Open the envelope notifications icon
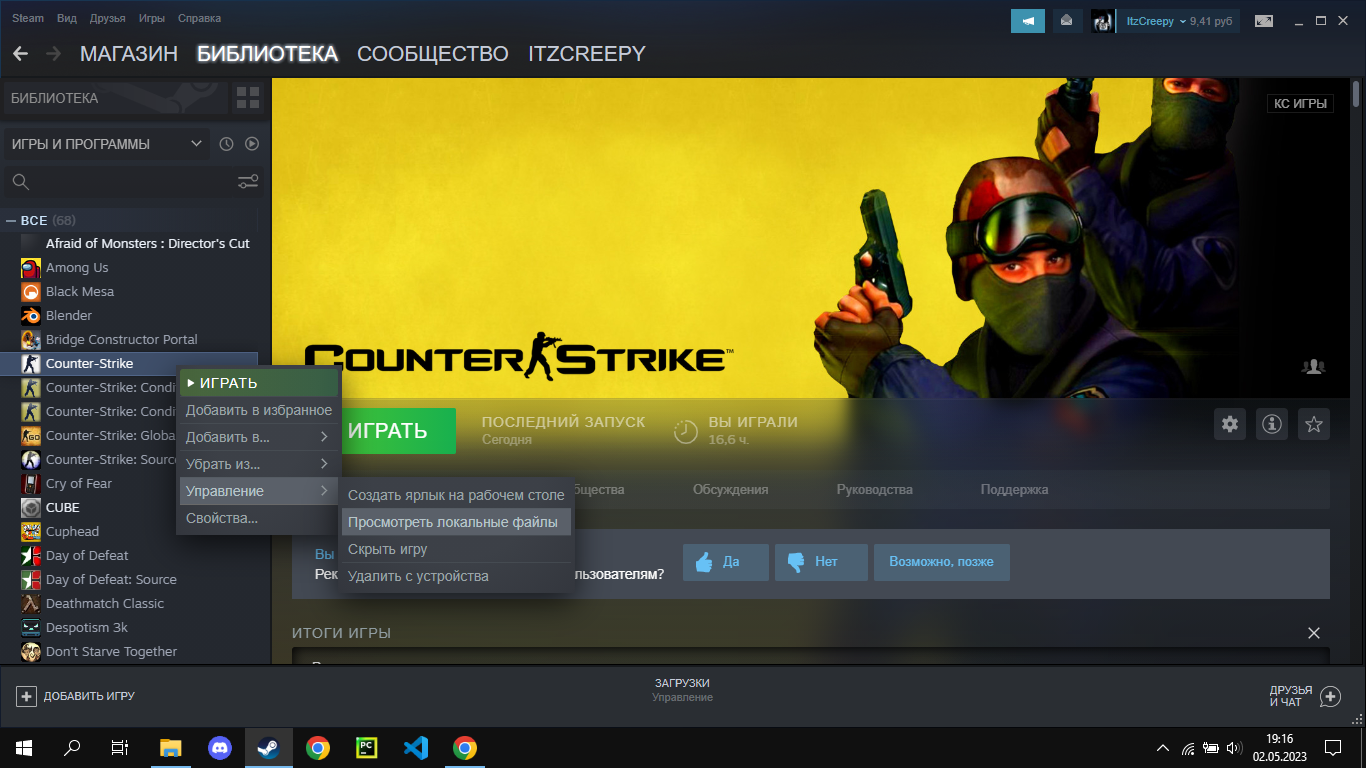 (1067, 21)
